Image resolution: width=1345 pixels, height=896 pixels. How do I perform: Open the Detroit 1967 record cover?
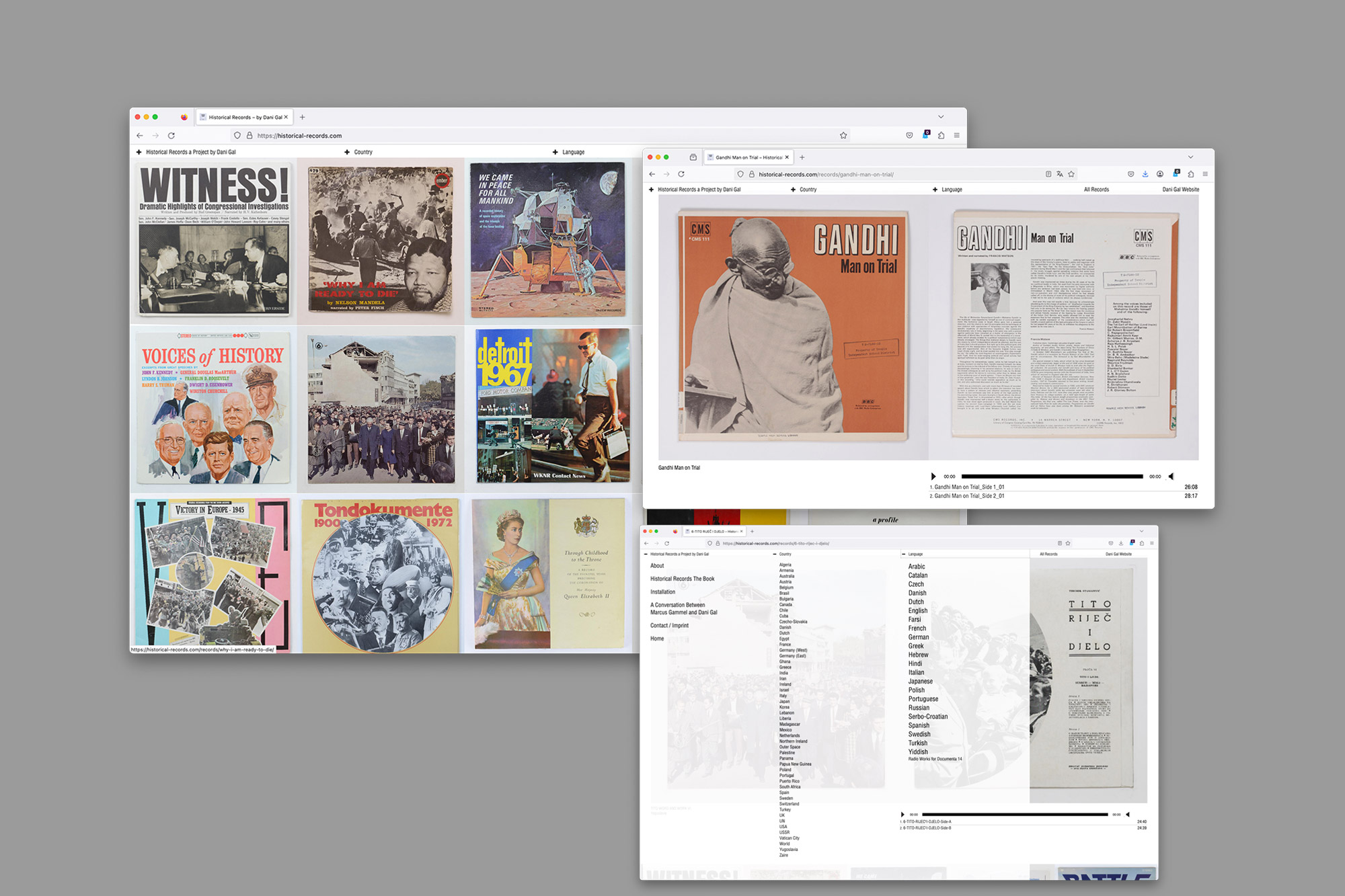tap(553, 406)
